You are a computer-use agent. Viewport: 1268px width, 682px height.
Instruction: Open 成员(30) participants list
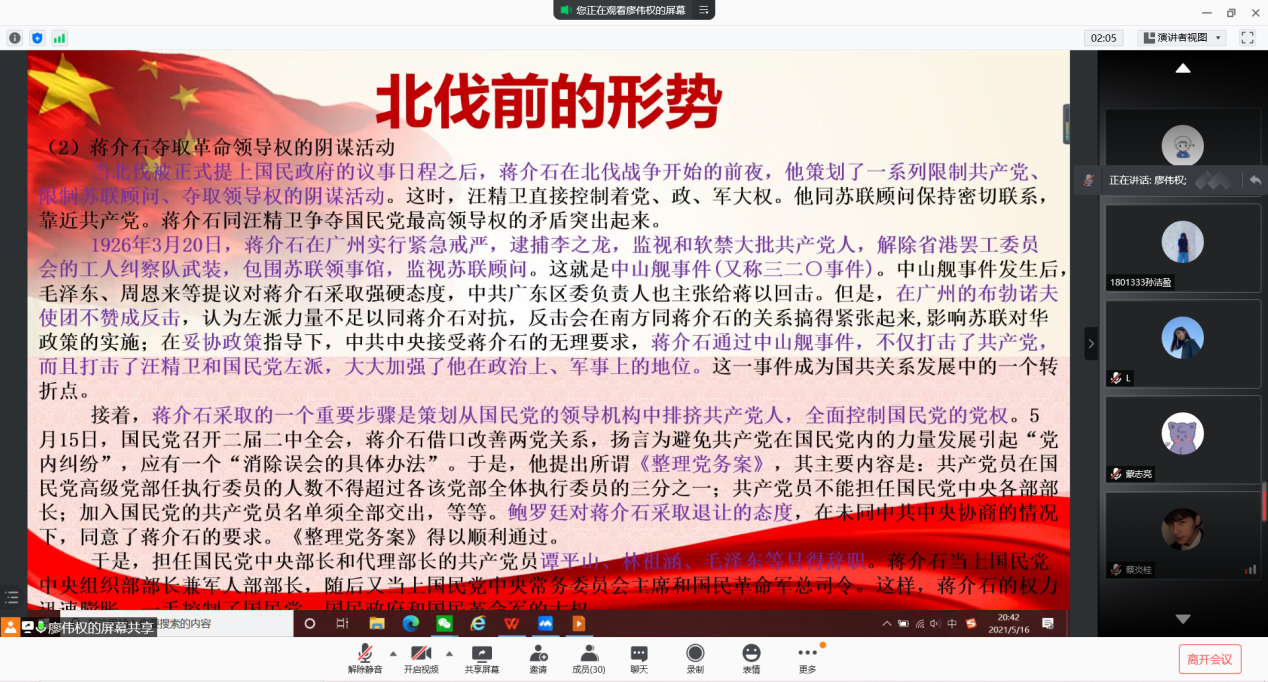click(x=588, y=658)
